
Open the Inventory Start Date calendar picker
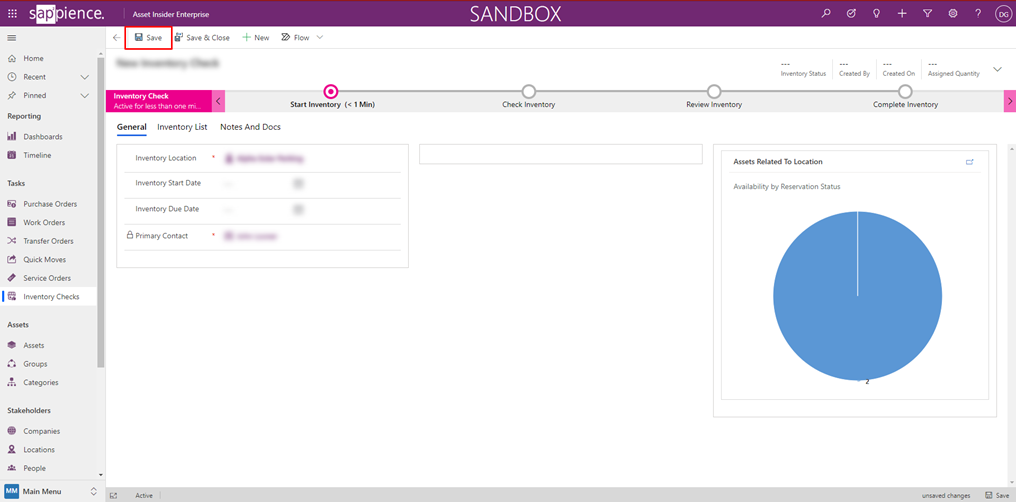[298, 184]
